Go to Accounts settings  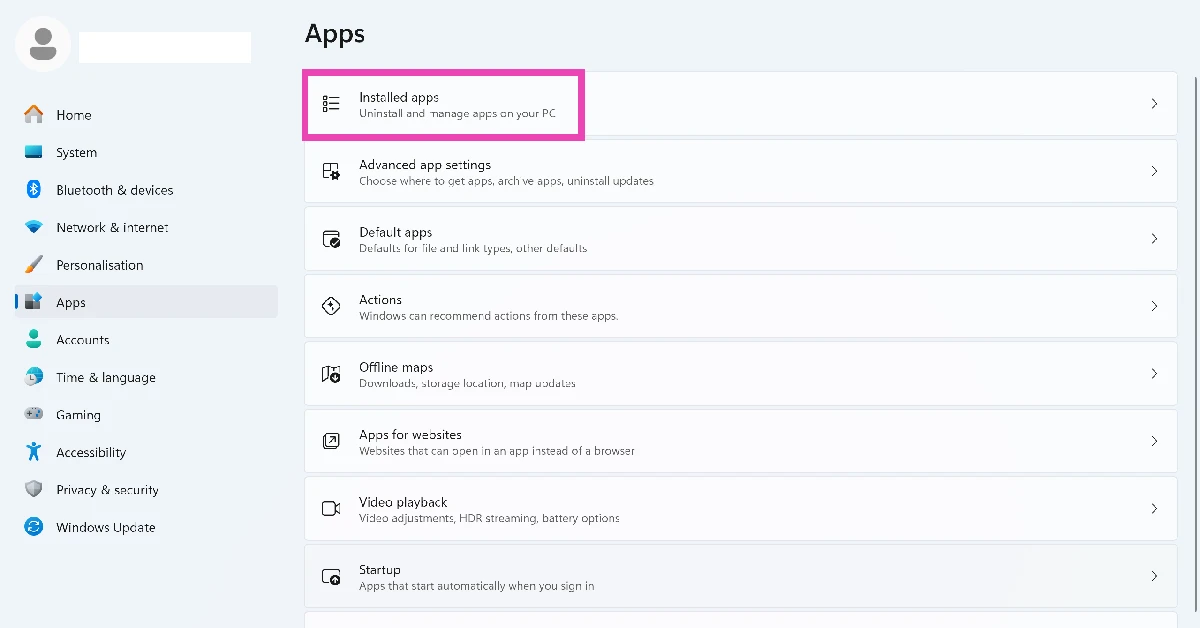tap(82, 339)
